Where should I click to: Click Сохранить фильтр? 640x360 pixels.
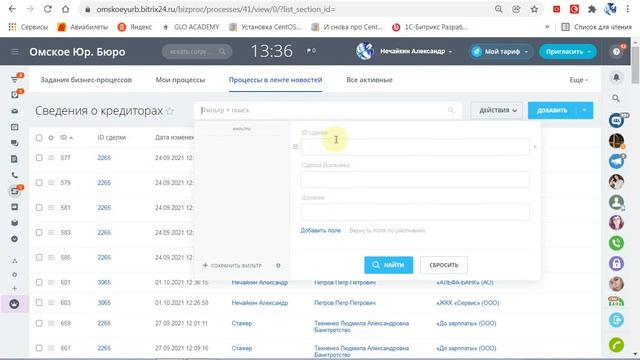click(x=232, y=265)
